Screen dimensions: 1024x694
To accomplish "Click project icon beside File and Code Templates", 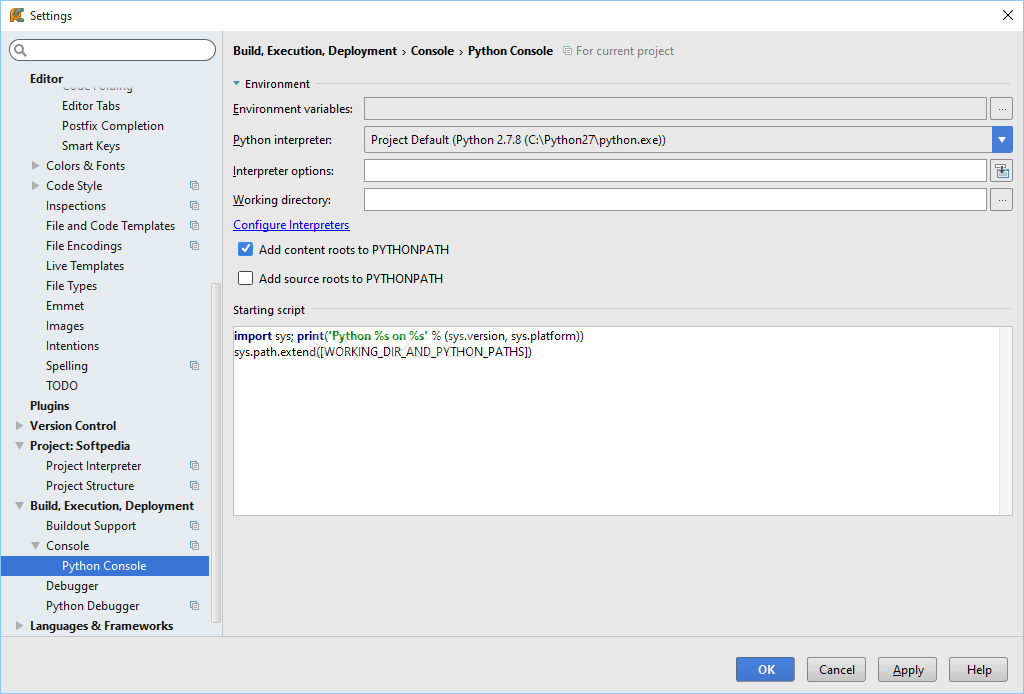I will 194,225.
